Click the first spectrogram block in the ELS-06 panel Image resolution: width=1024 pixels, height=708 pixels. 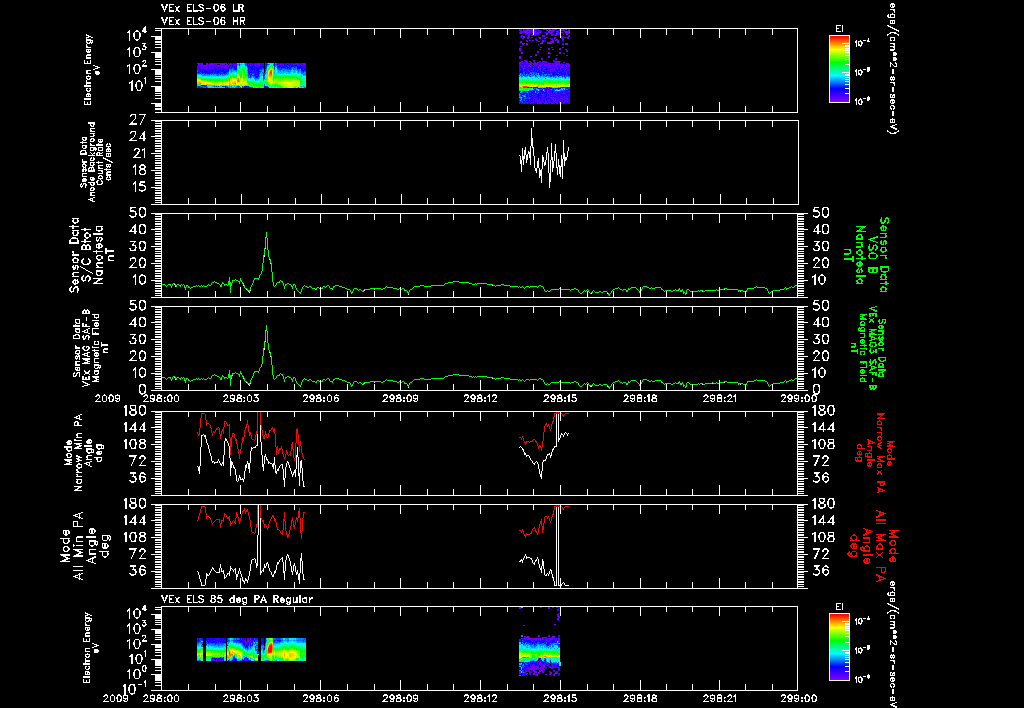[x=251, y=75]
